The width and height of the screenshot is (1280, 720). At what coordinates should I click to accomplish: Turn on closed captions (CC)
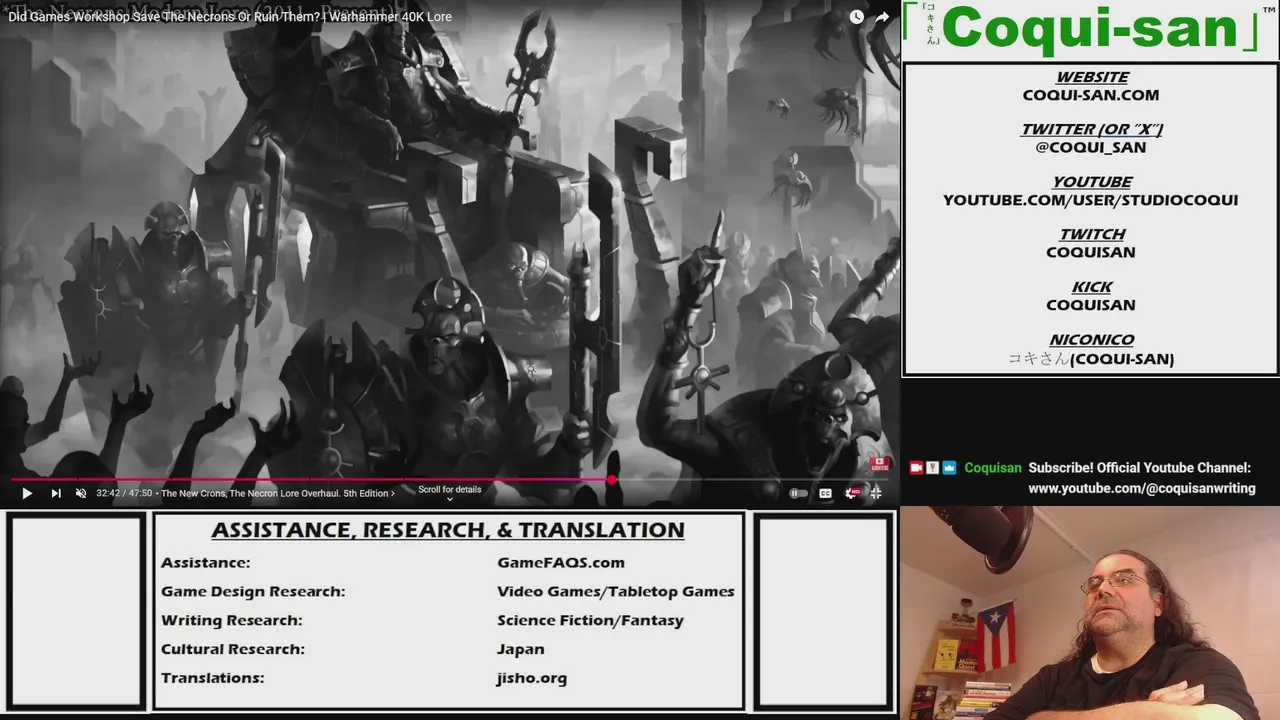pyautogui.click(x=825, y=493)
